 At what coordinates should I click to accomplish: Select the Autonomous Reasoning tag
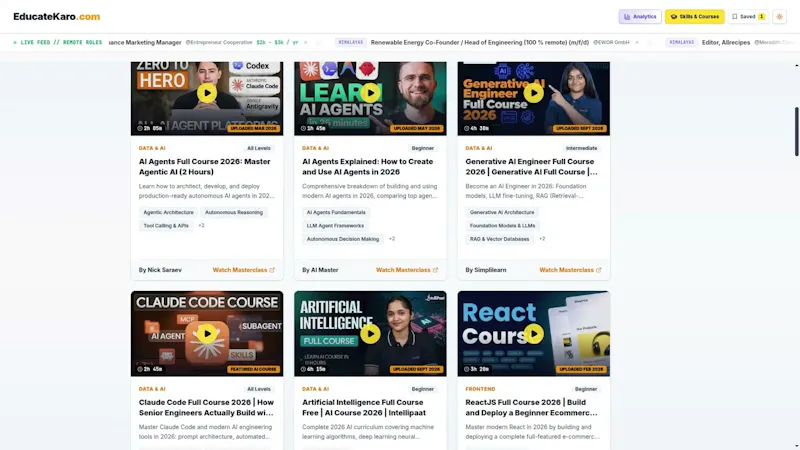click(234, 212)
